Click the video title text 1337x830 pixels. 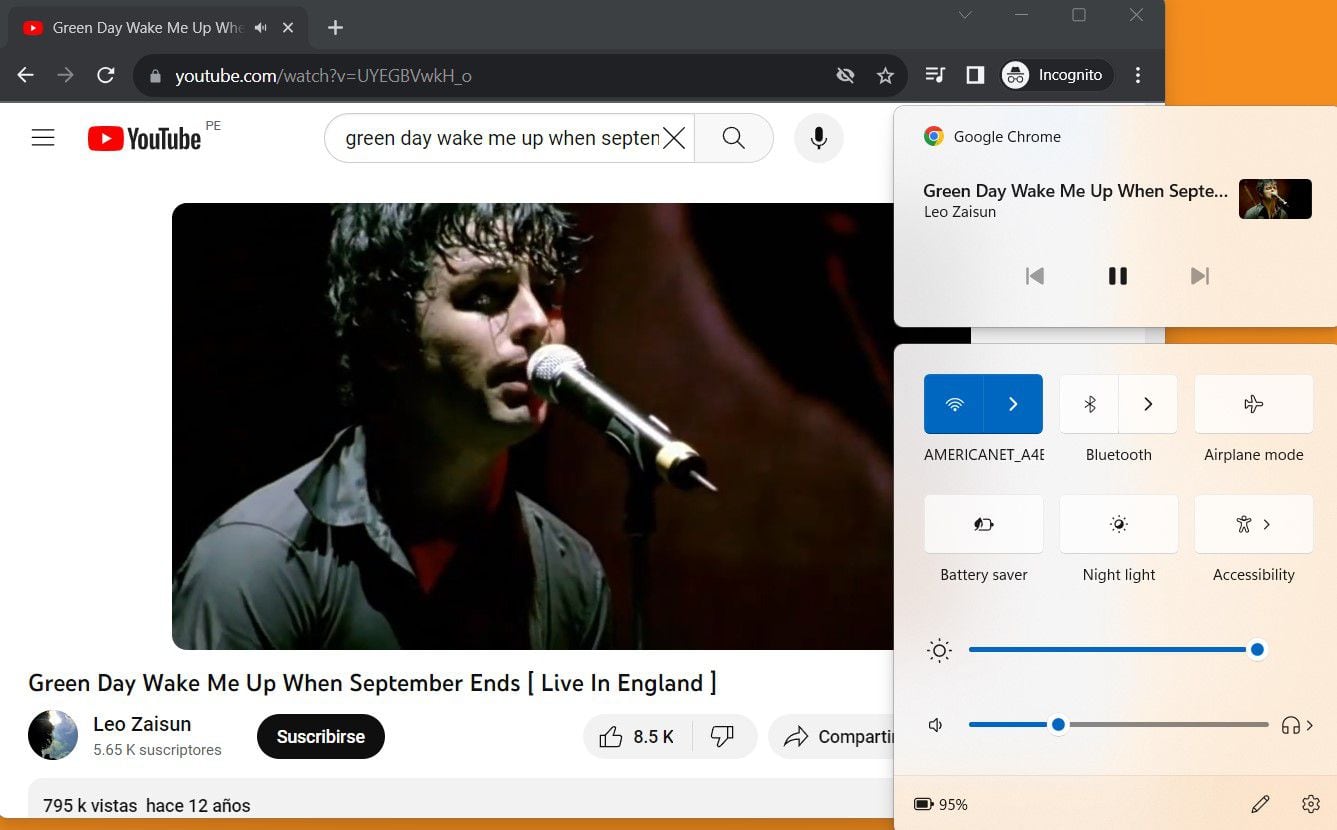[x=372, y=683]
